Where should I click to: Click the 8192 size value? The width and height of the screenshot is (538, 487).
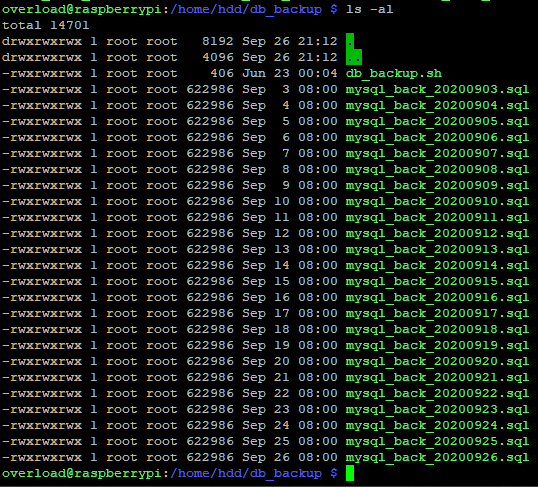click(x=218, y=42)
